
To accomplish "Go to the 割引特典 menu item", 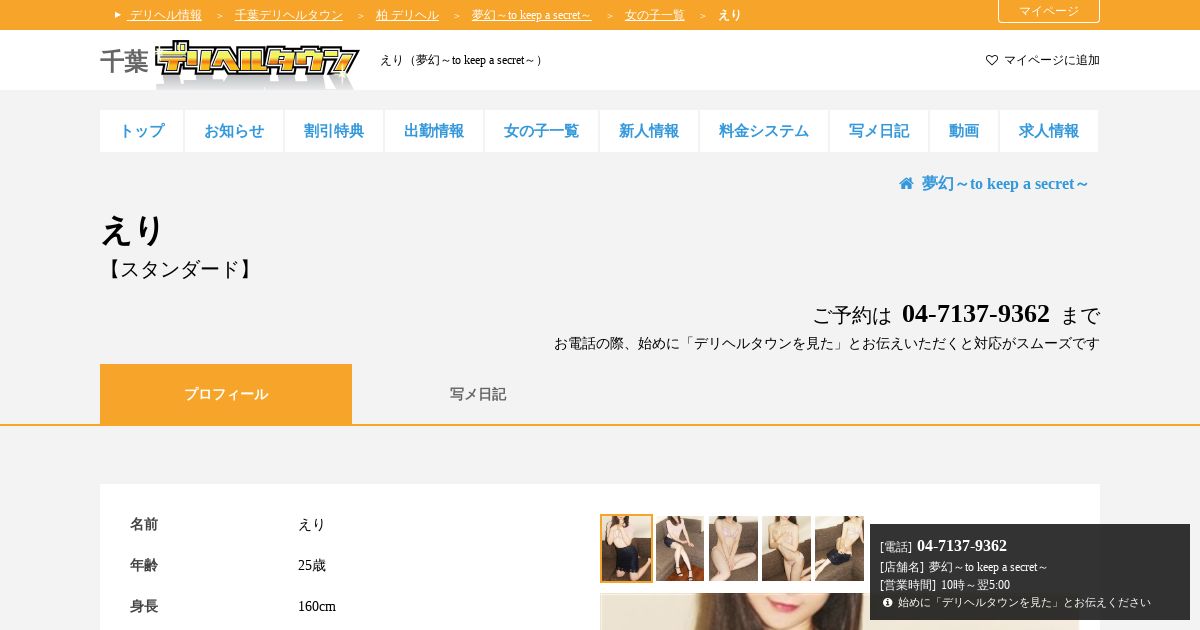I will pos(334,131).
